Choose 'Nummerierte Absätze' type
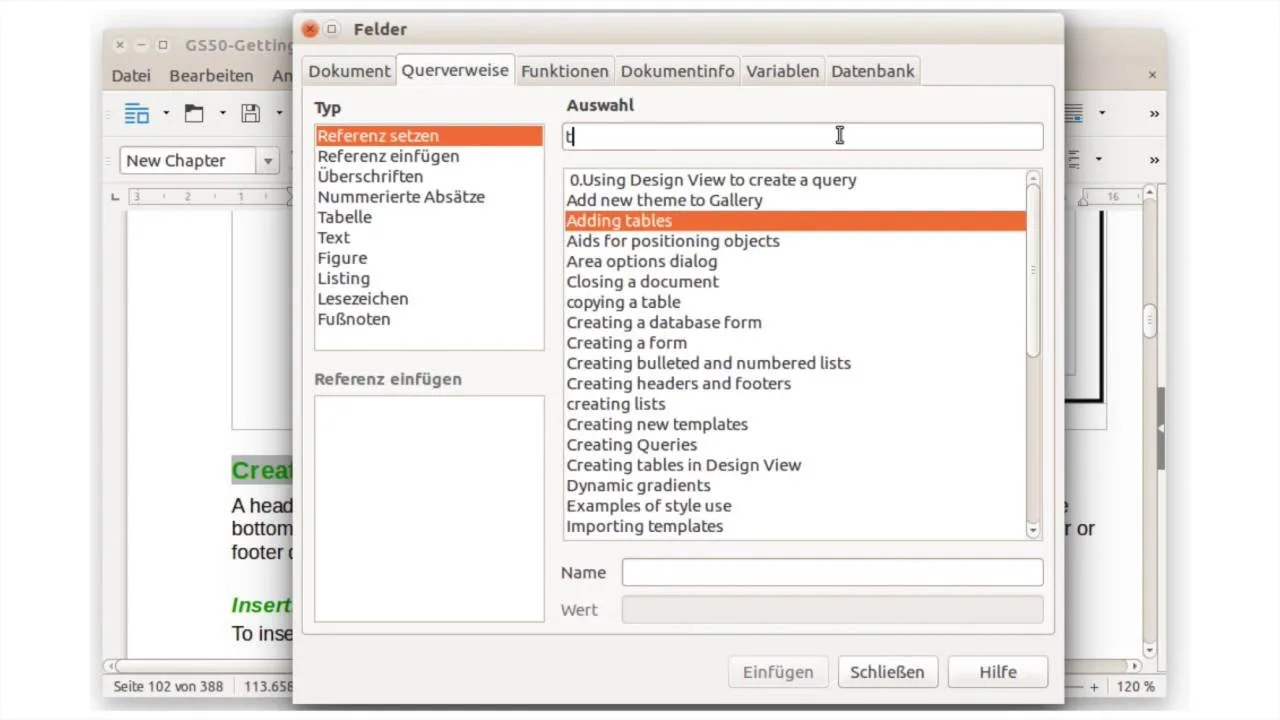The height and width of the screenshot is (720, 1280). pyautogui.click(x=429, y=197)
